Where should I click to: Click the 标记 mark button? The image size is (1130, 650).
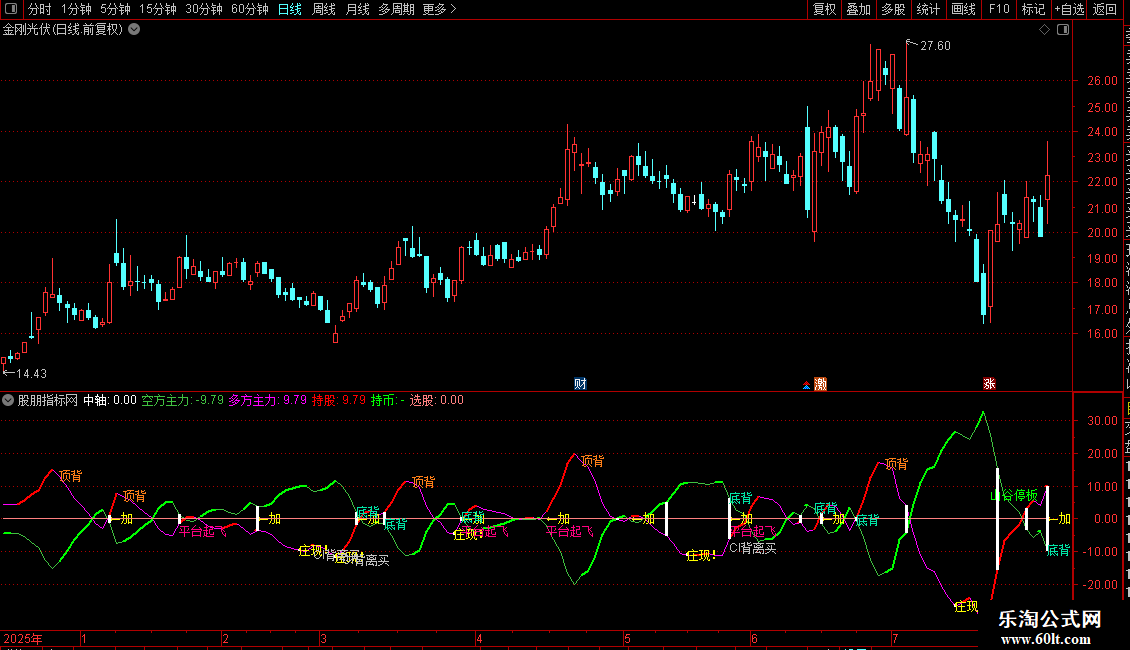[x=1033, y=9]
